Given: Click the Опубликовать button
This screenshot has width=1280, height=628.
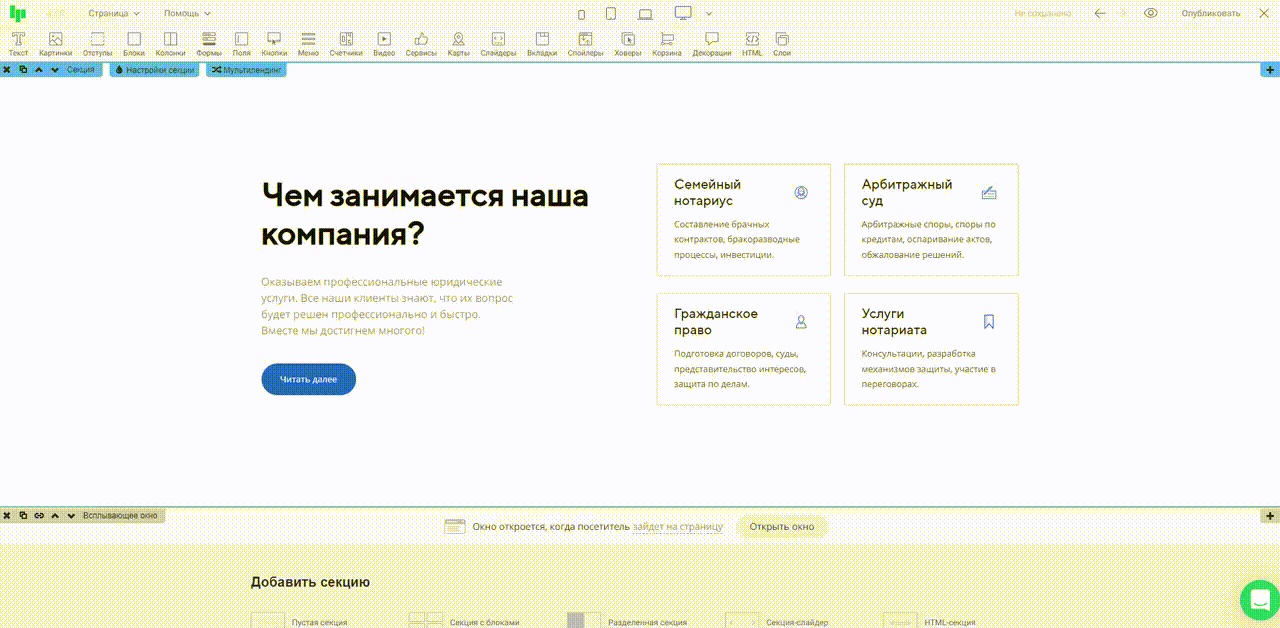Looking at the screenshot, I should point(1210,14).
